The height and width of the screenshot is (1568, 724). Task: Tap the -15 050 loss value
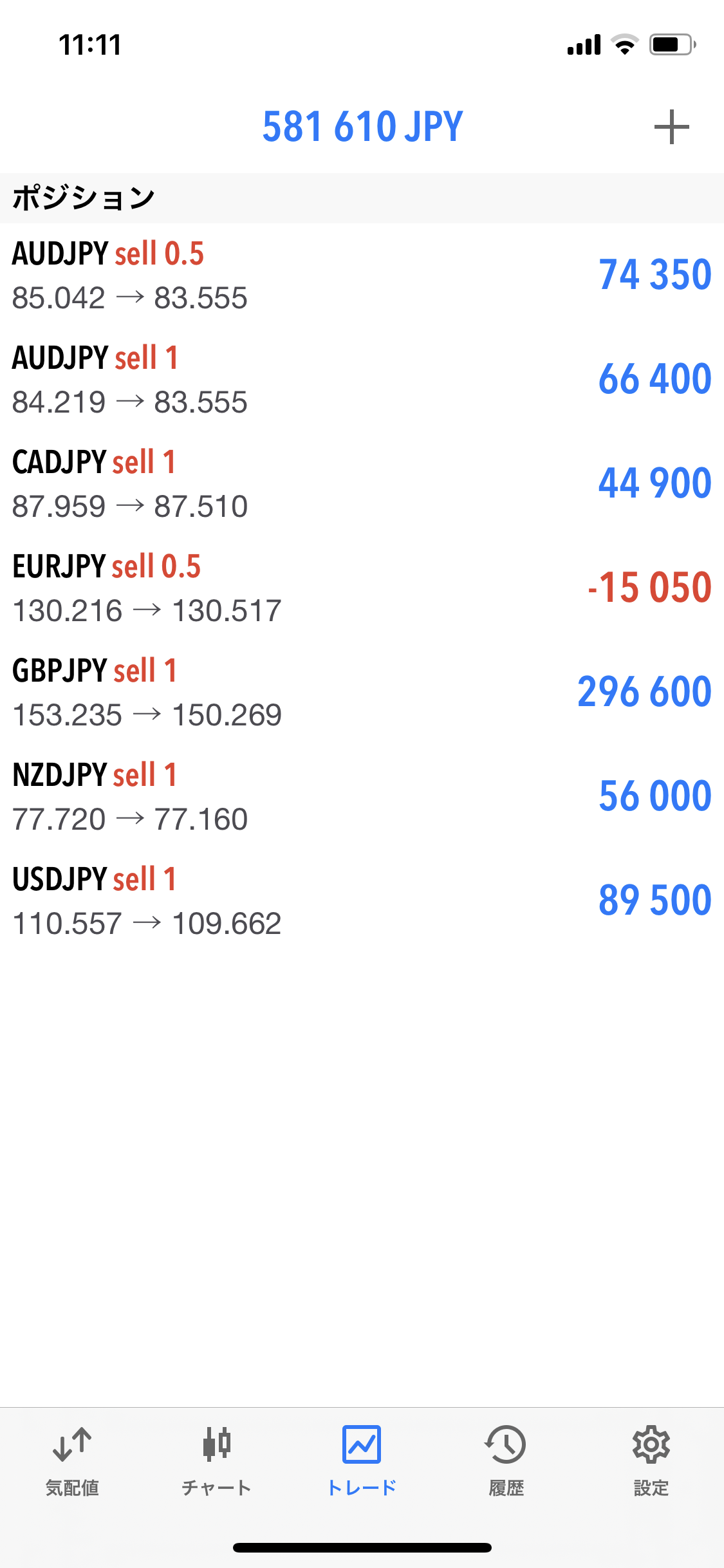(649, 588)
